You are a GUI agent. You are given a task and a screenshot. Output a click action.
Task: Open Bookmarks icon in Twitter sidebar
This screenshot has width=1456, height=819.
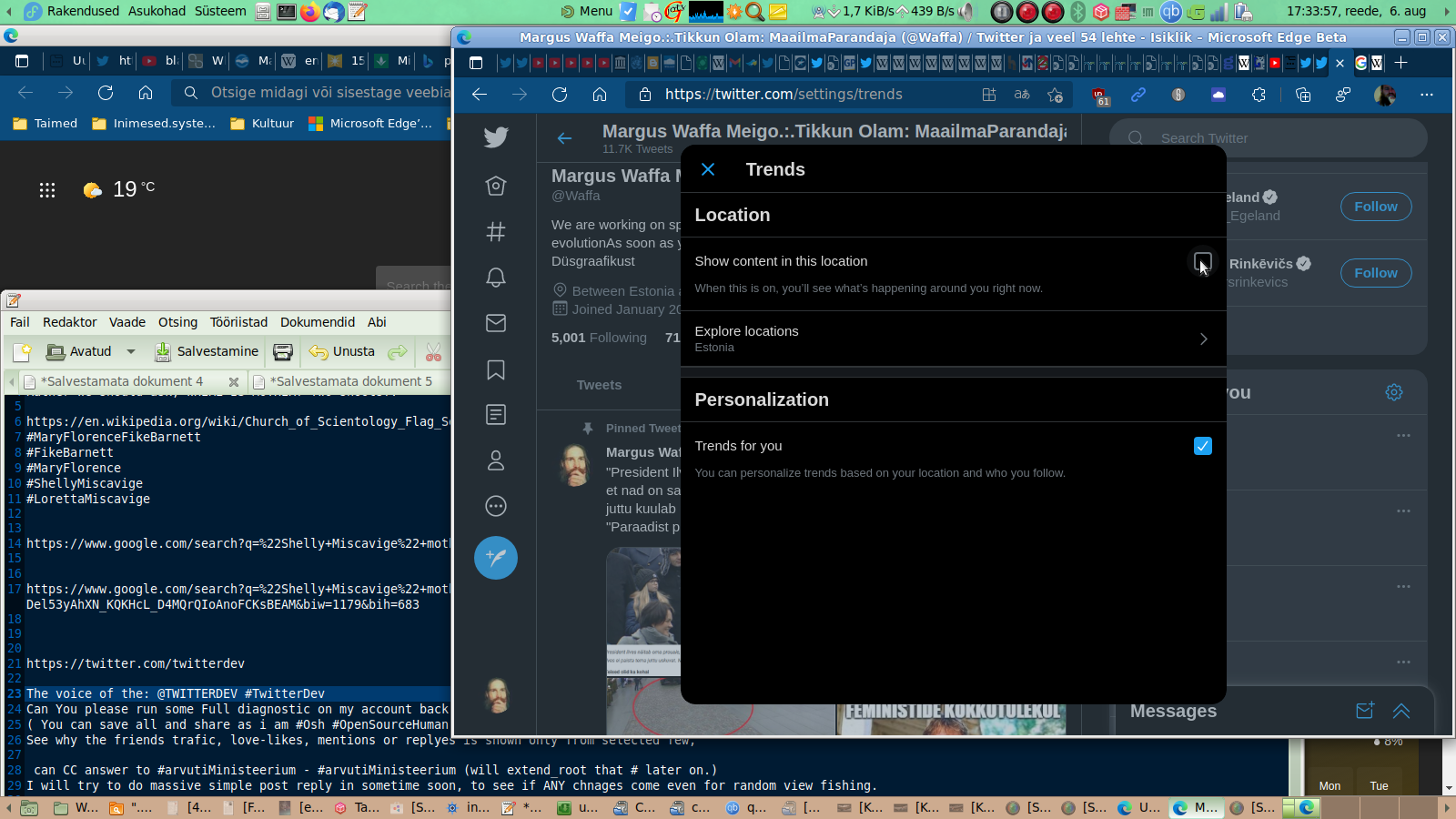pos(496,369)
